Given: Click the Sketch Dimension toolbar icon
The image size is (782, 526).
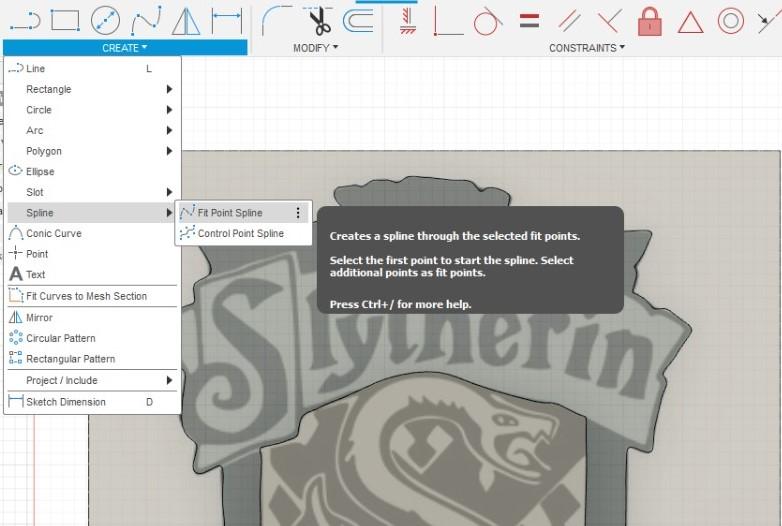Looking at the screenshot, I should (226, 20).
